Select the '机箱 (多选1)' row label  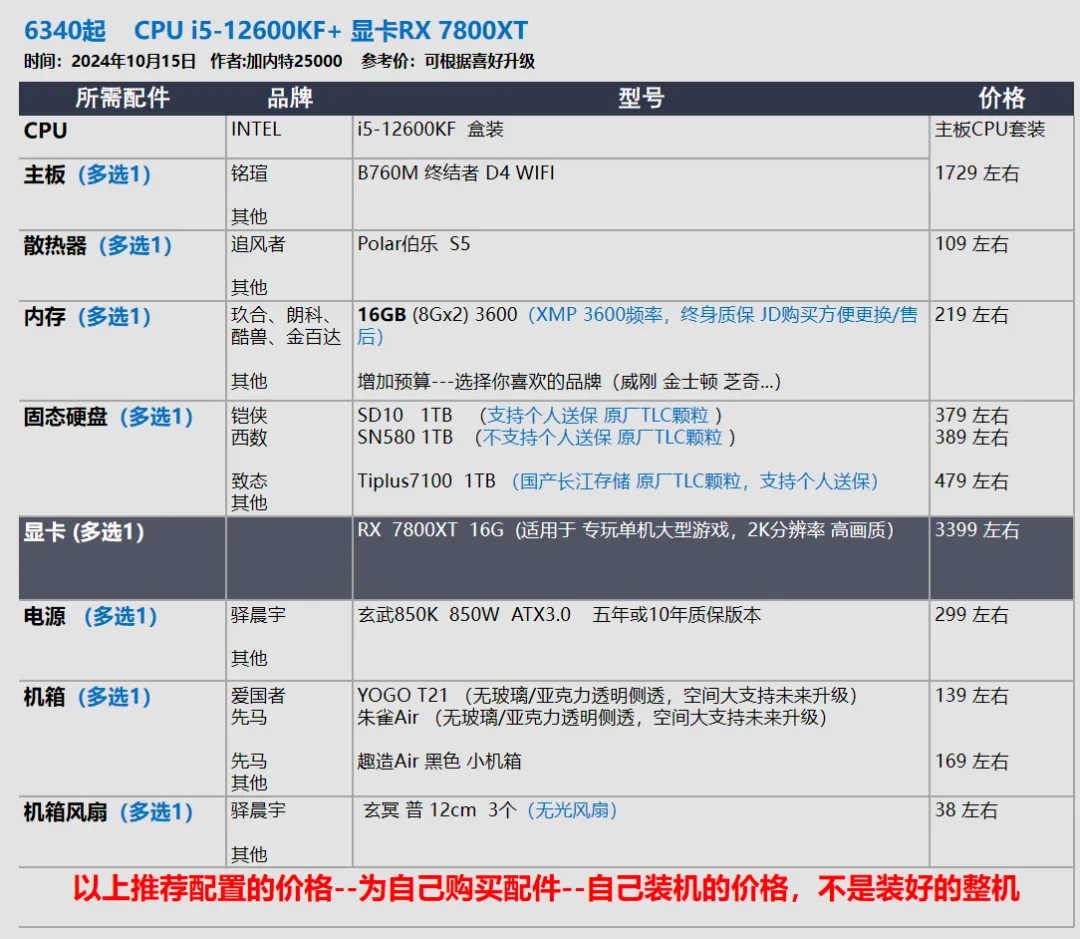pos(87,696)
